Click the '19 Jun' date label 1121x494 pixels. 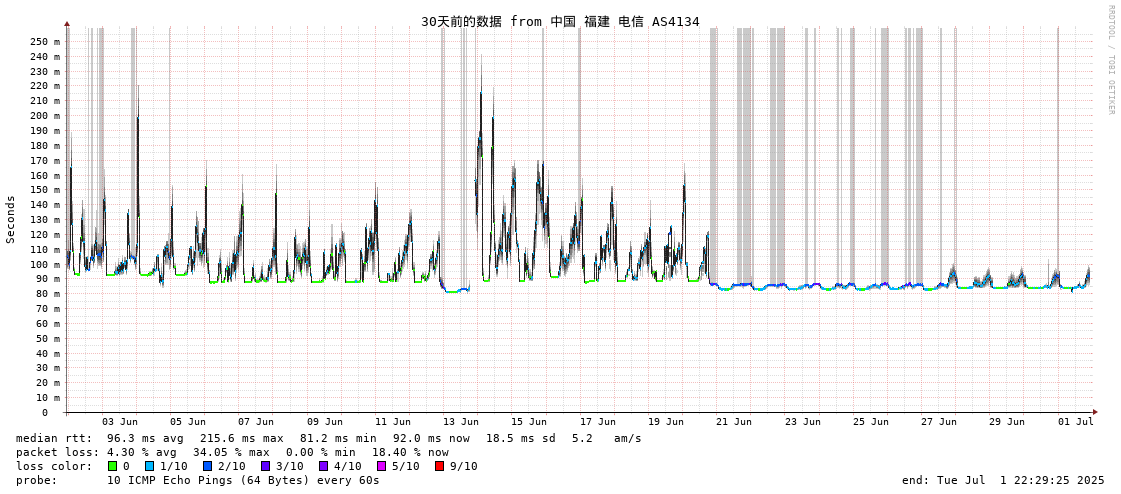coord(666,422)
